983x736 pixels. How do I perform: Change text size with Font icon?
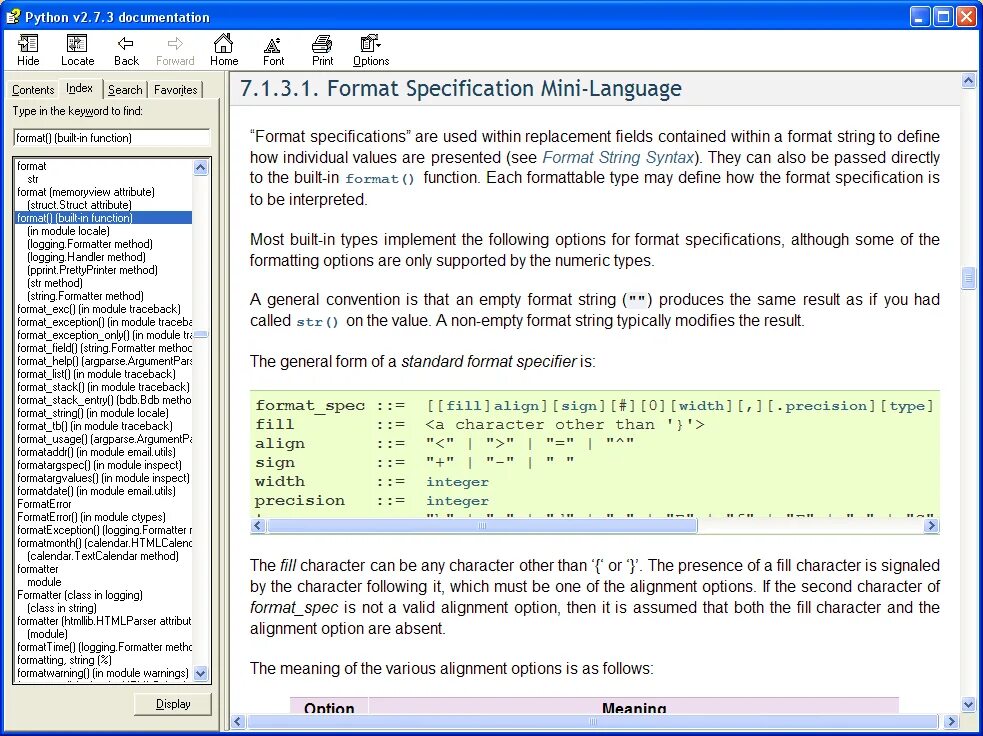273,50
